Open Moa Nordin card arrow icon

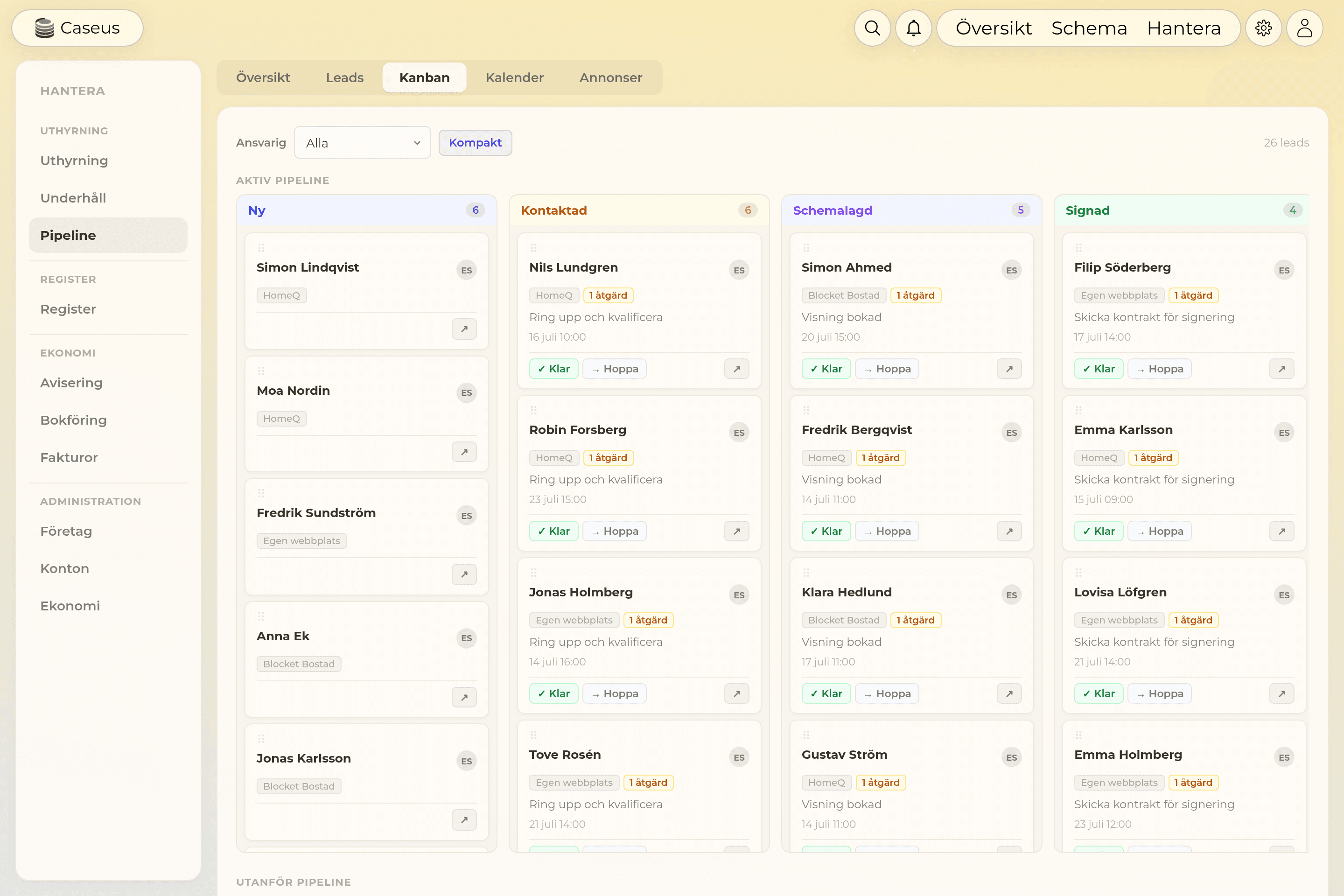[464, 451]
